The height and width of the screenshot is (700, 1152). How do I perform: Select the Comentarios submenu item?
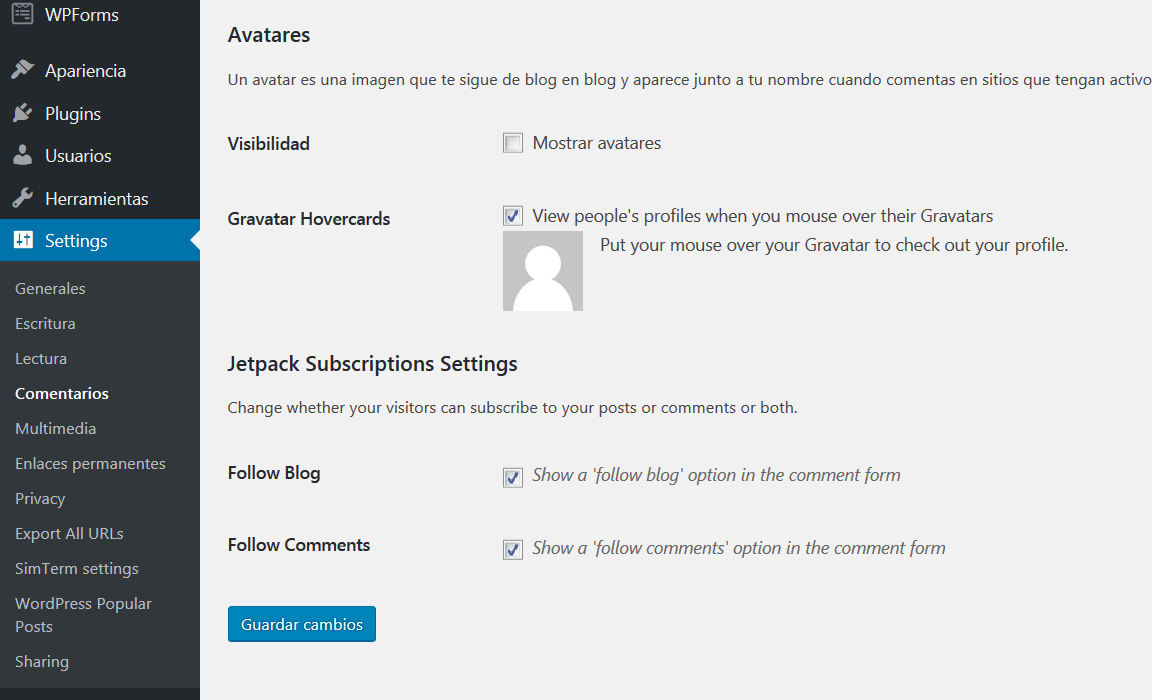point(62,394)
